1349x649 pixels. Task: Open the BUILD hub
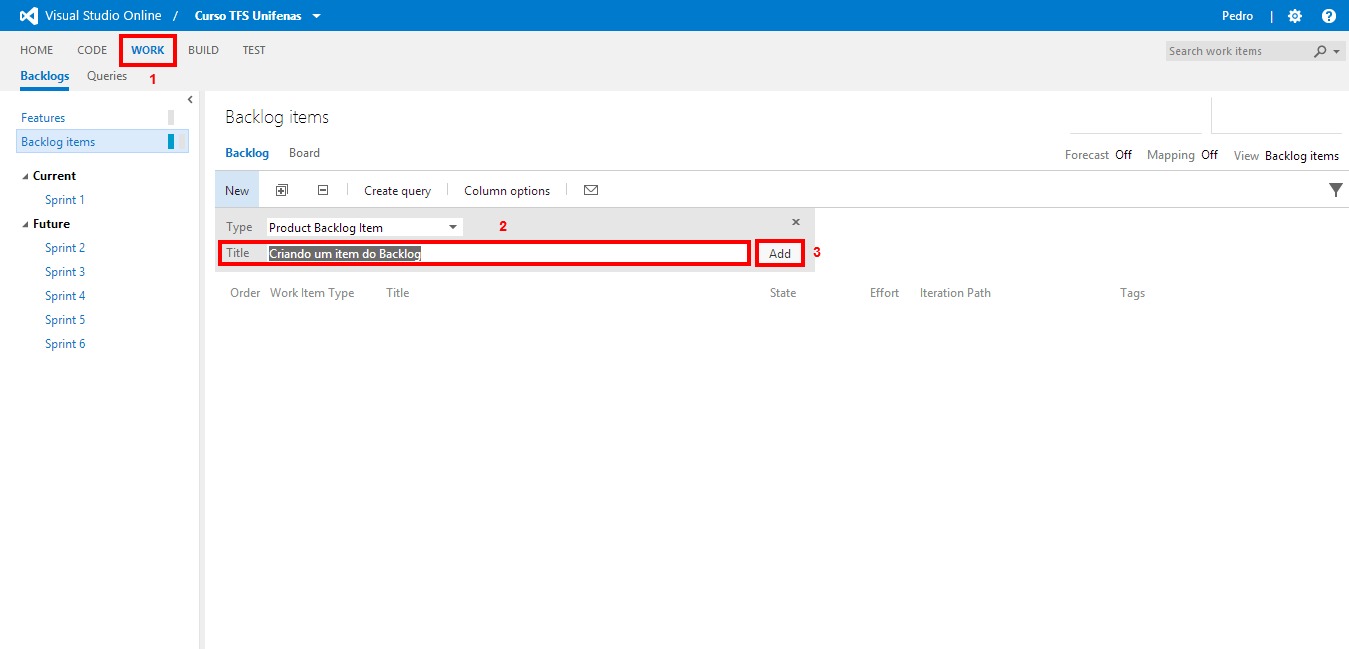click(203, 50)
